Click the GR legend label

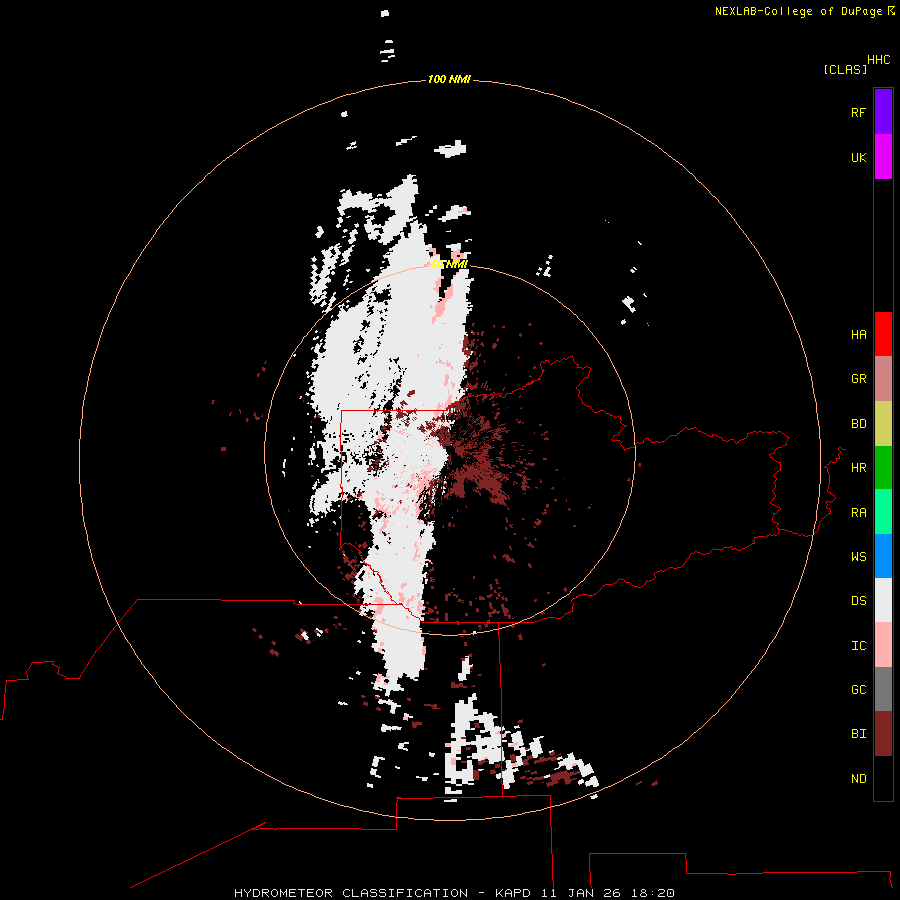(858, 379)
